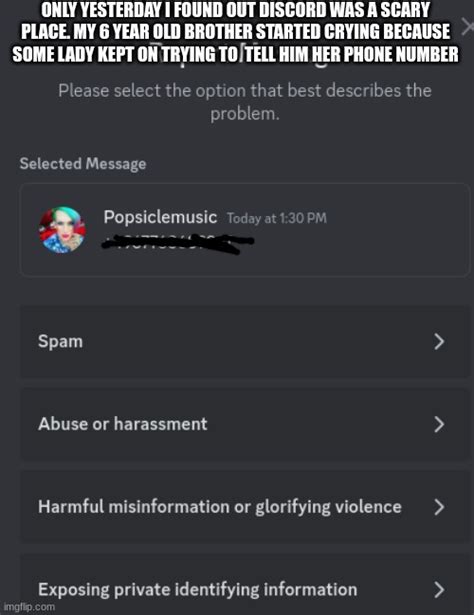Image resolution: width=474 pixels, height=615 pixels.
Task: Click the arrow next to Harmful misinformation
Action: point(439,507)
